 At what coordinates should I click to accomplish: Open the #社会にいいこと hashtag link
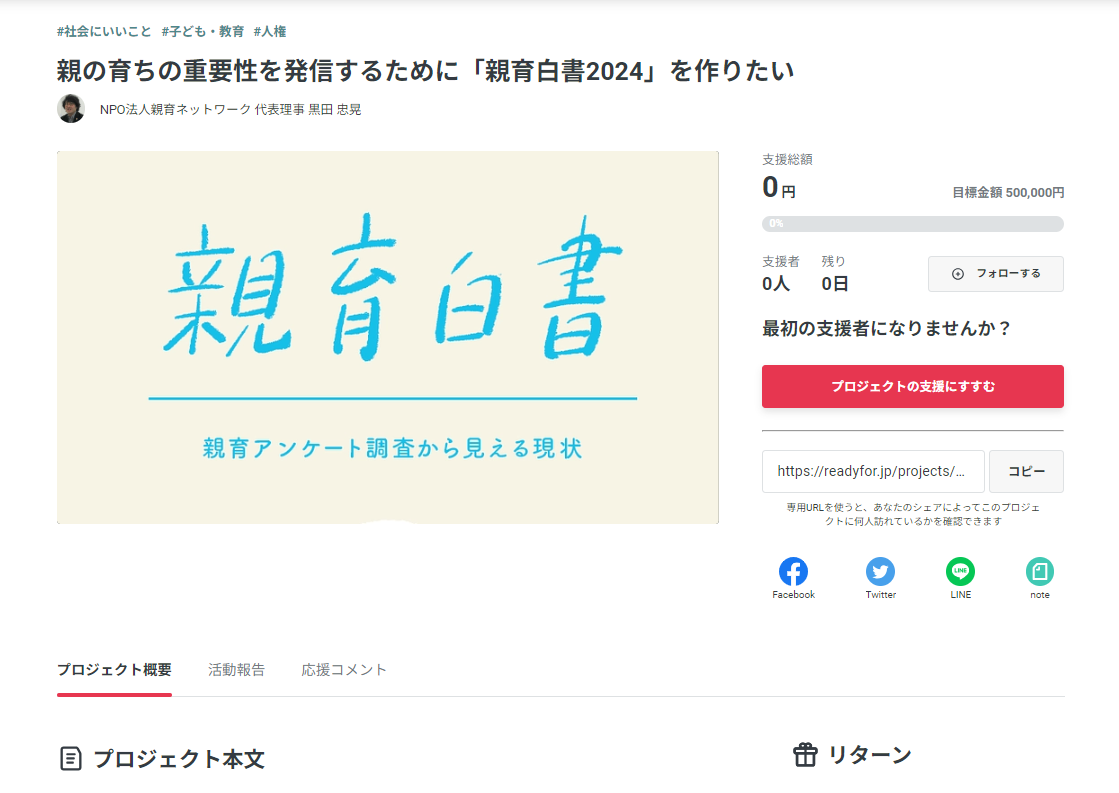click(104, 31)
